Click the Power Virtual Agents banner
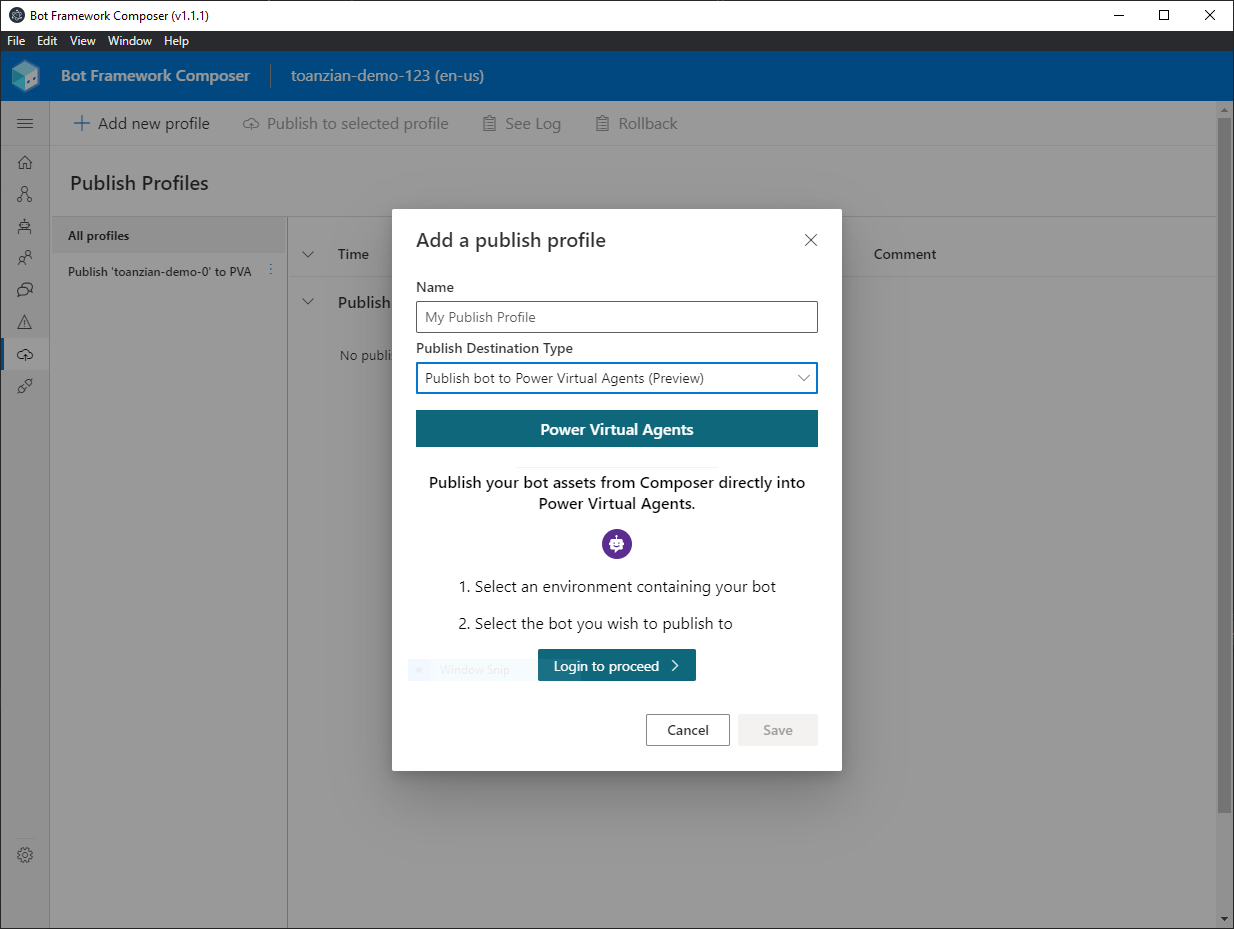Viewport: 1234px width, 929px height. point(617,429)
